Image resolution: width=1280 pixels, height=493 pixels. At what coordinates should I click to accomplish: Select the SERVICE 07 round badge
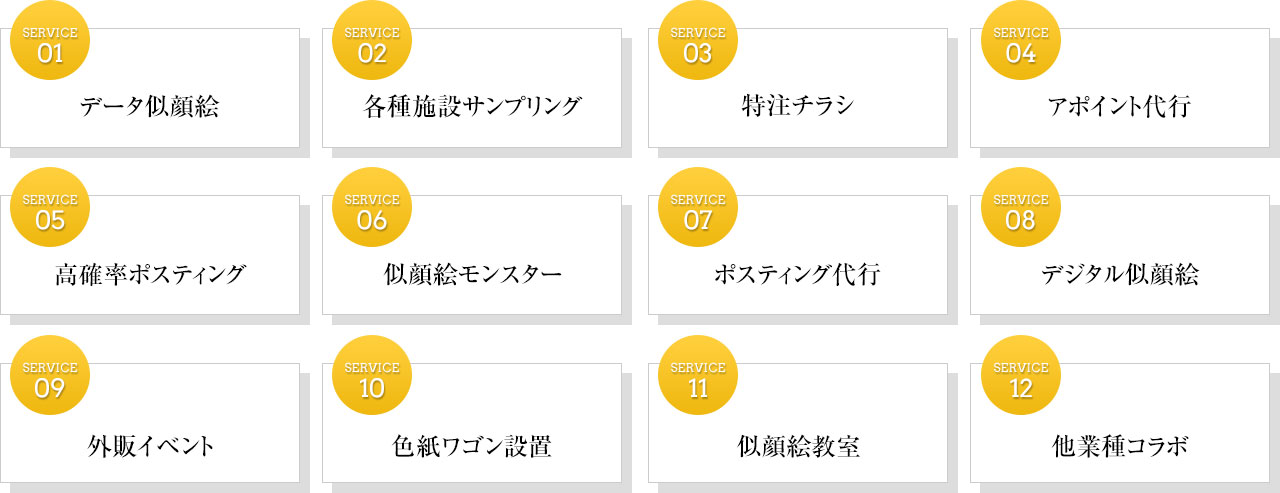[698, 207]
